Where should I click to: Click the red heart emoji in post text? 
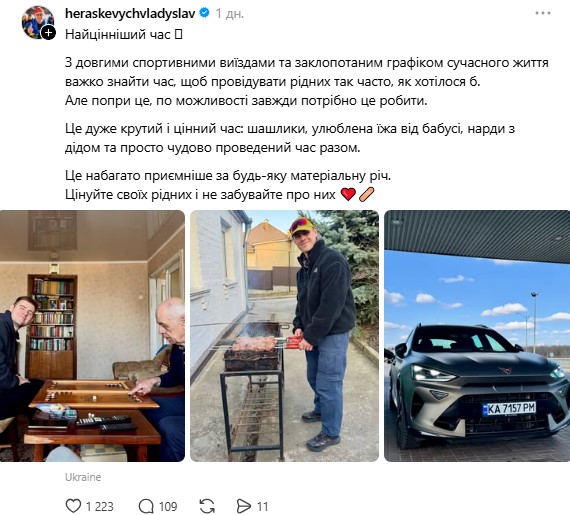coord(348,194)
